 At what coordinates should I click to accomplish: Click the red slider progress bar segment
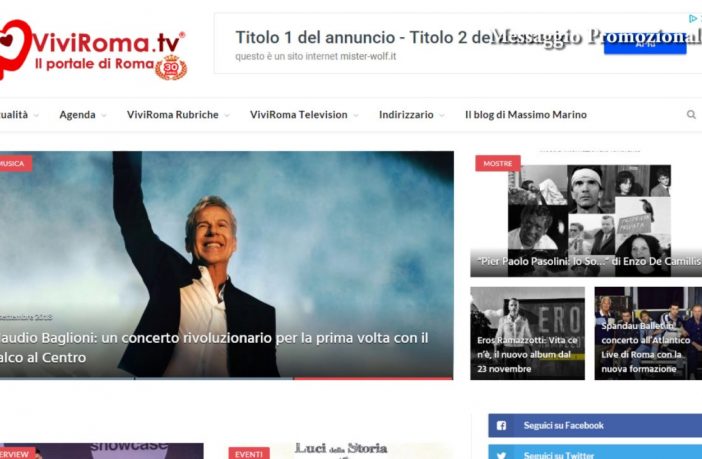tap(373, 378)
